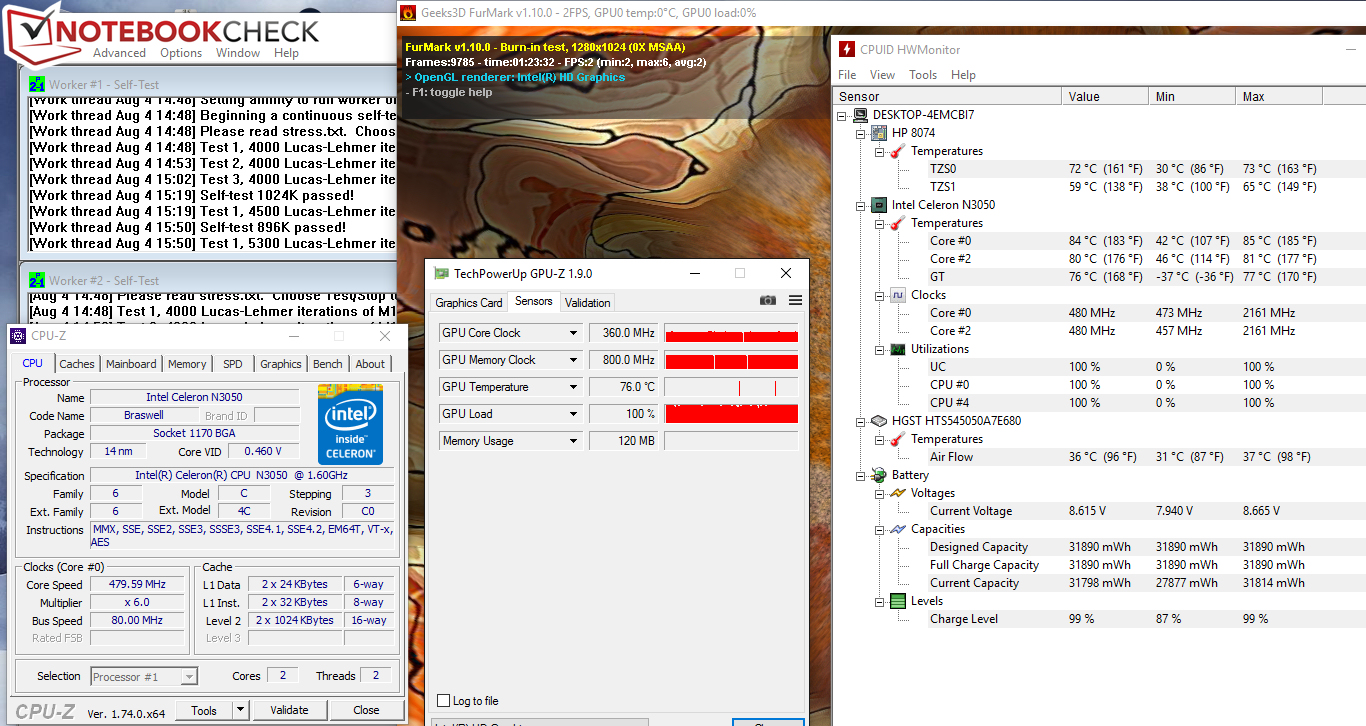Click the Close button in CPU-Z

[366, 710]
